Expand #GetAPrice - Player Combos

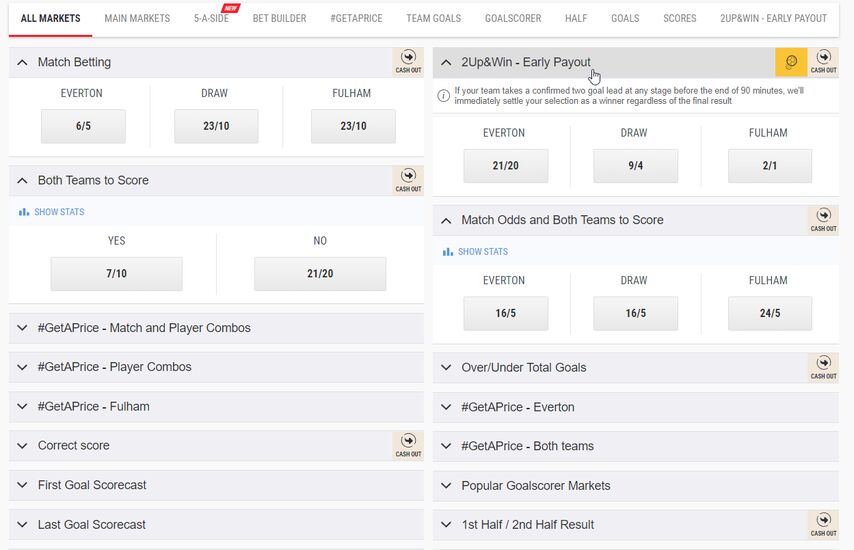point(22,367)
